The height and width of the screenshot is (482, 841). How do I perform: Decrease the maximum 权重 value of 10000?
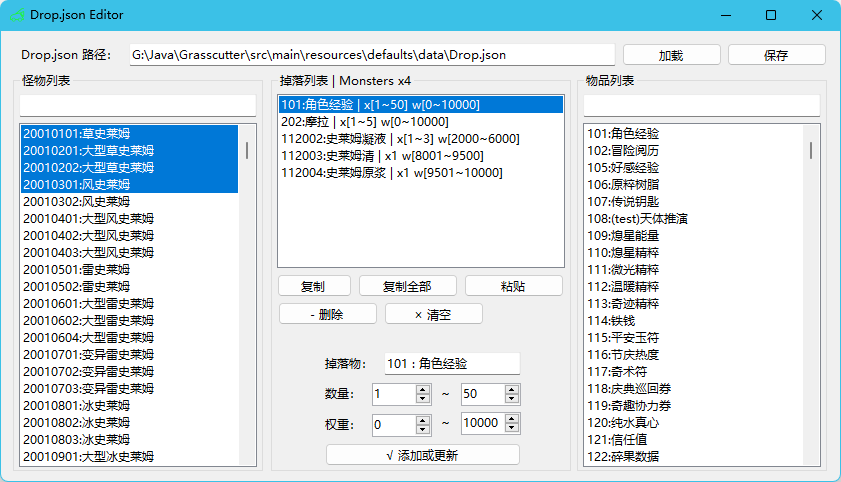coord(511,429)
